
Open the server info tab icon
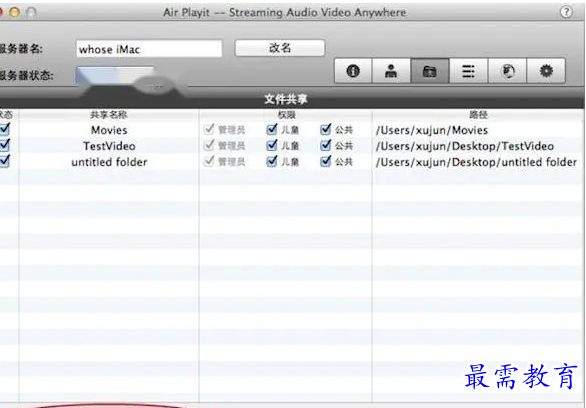pyautogui.click(x=353, y=71)
